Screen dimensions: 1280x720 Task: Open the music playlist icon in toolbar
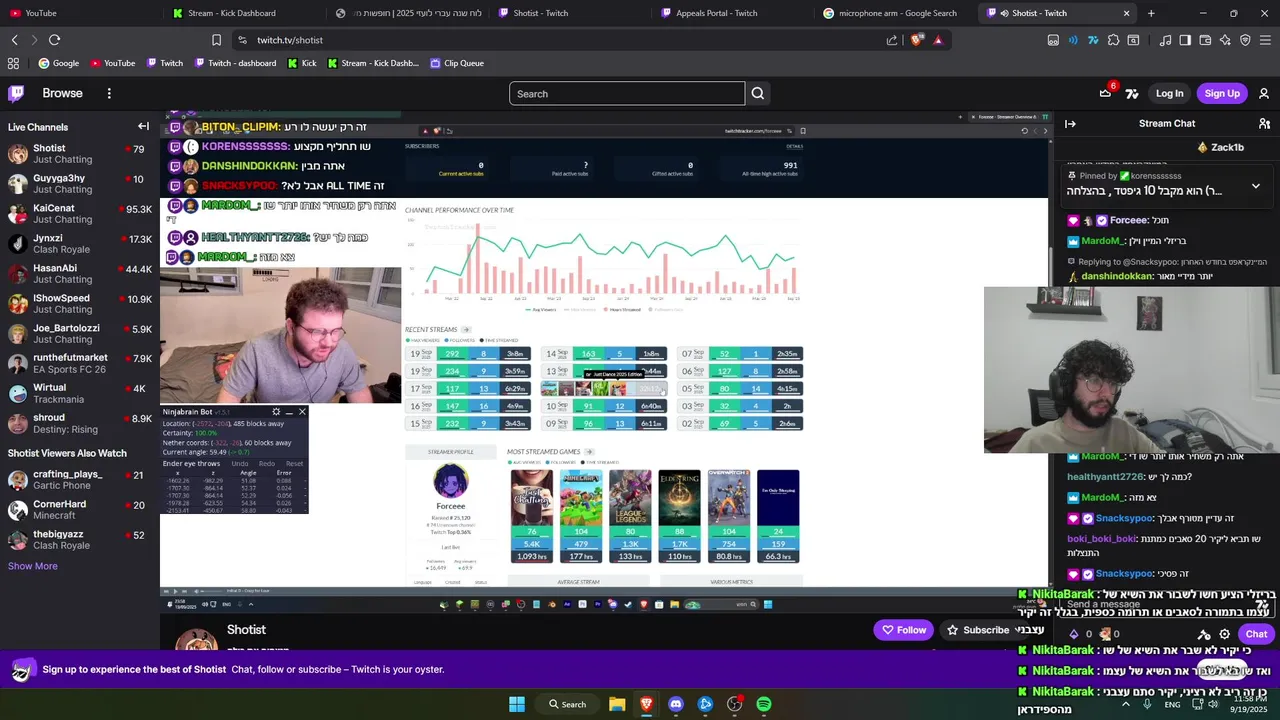point(1165,40)
